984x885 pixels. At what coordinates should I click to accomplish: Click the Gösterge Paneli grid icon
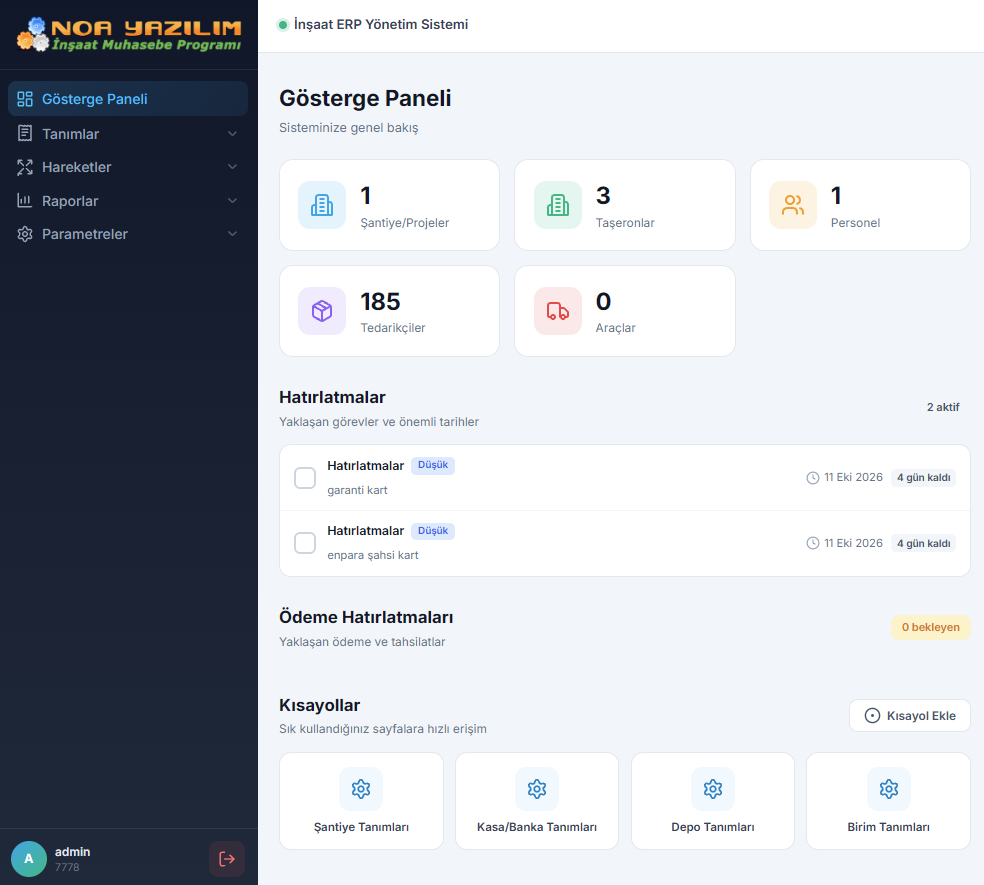25,99
